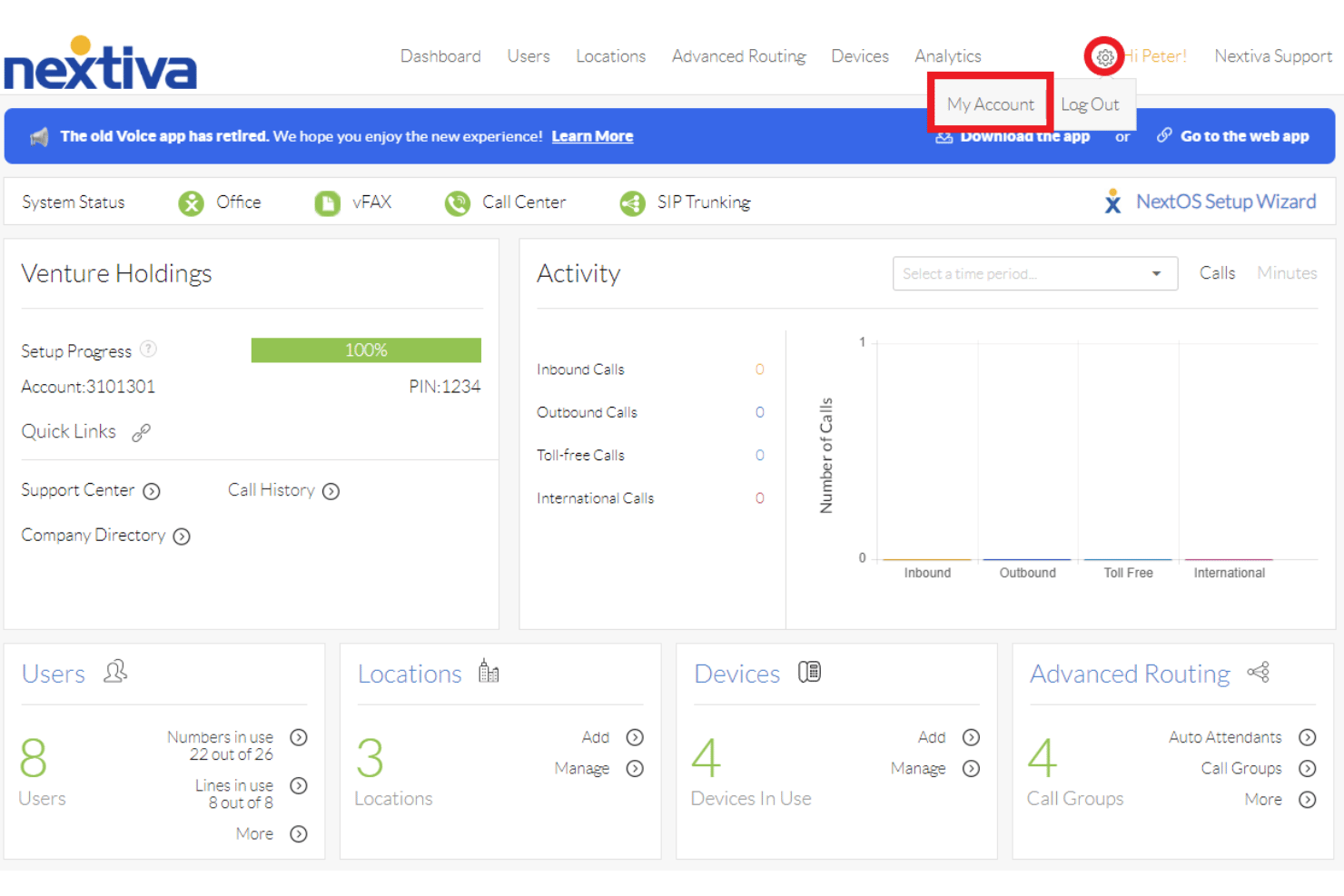Click the PIN:1234 text
This screenshot has width=1344, height=896.
[444, 387]
